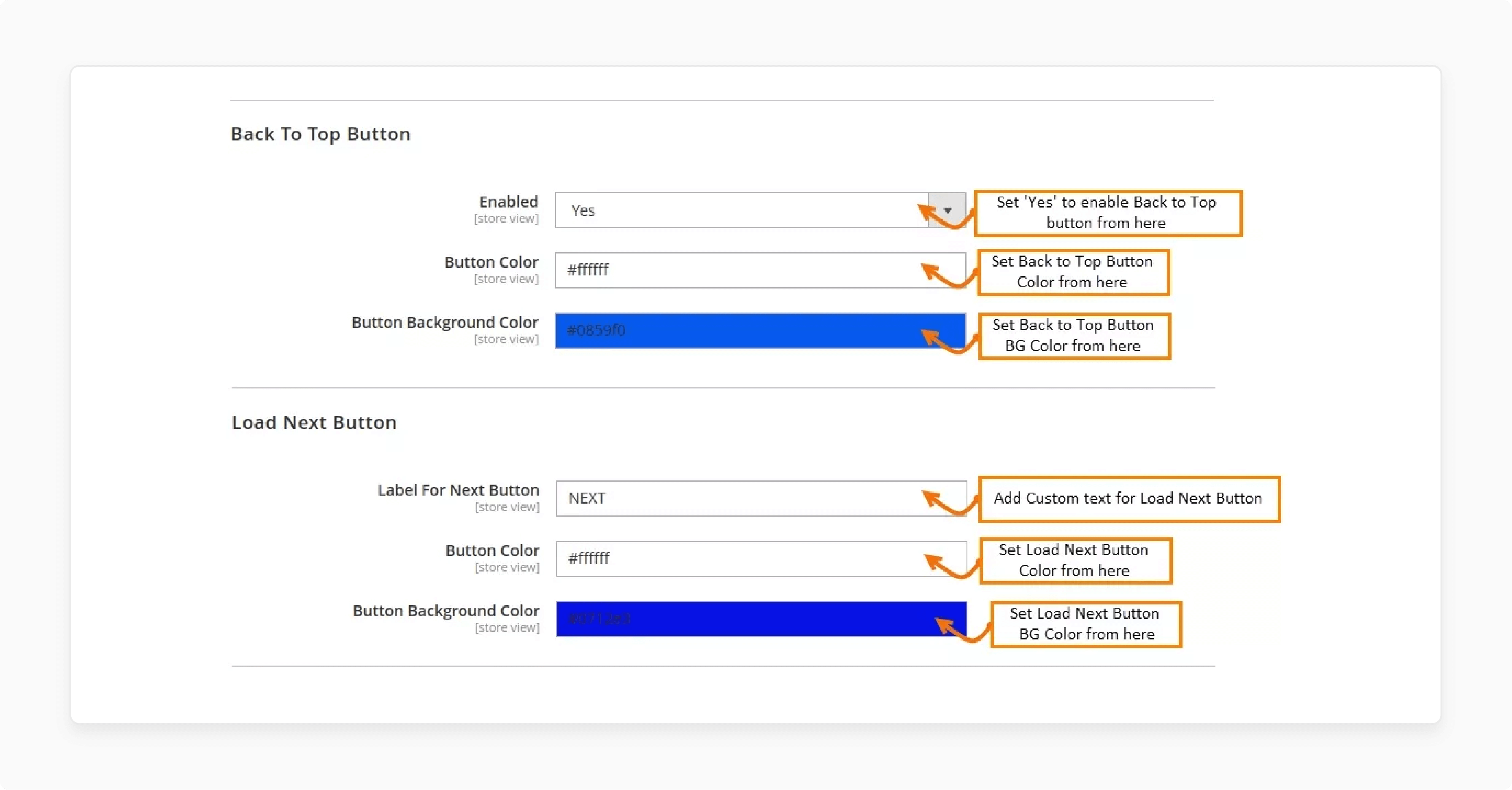The height and width of the screenshot is (790, 1512).
Task: Click the Label For Next Button NEXT field
Action: point(761,498)
